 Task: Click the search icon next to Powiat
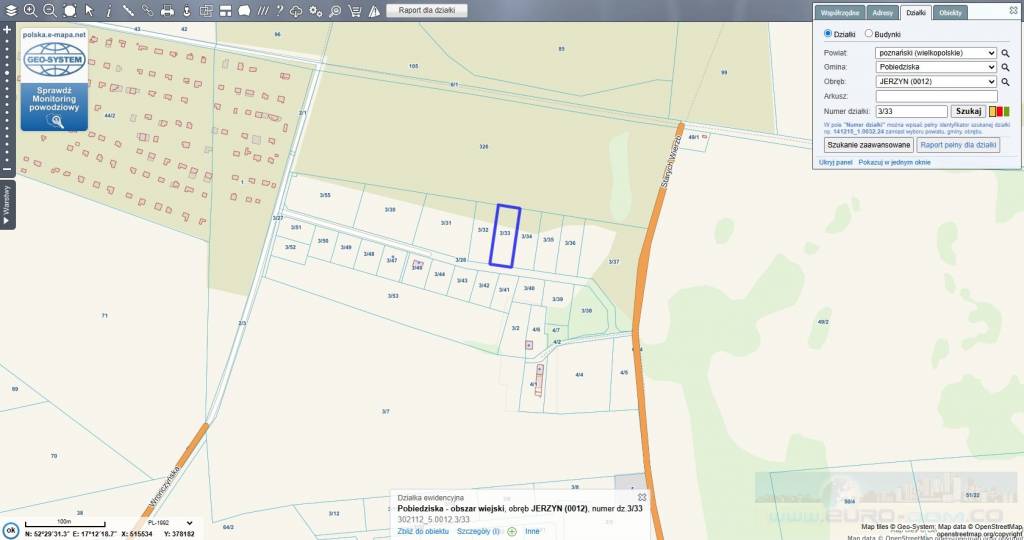[x=1006, y=53]
